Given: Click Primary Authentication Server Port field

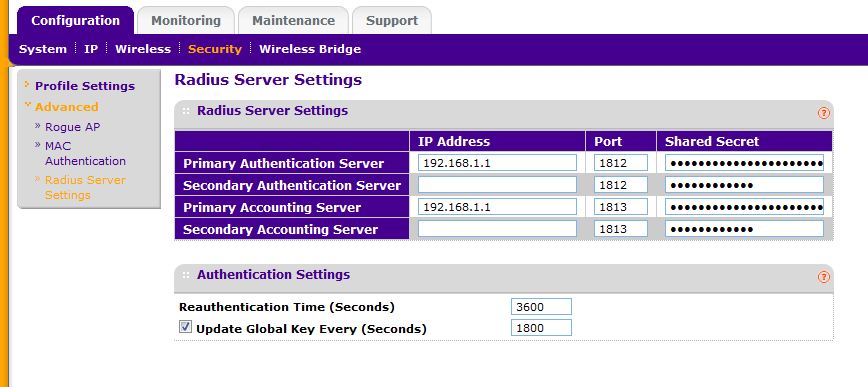Looking at the screenshot, I should coord(621,163).
